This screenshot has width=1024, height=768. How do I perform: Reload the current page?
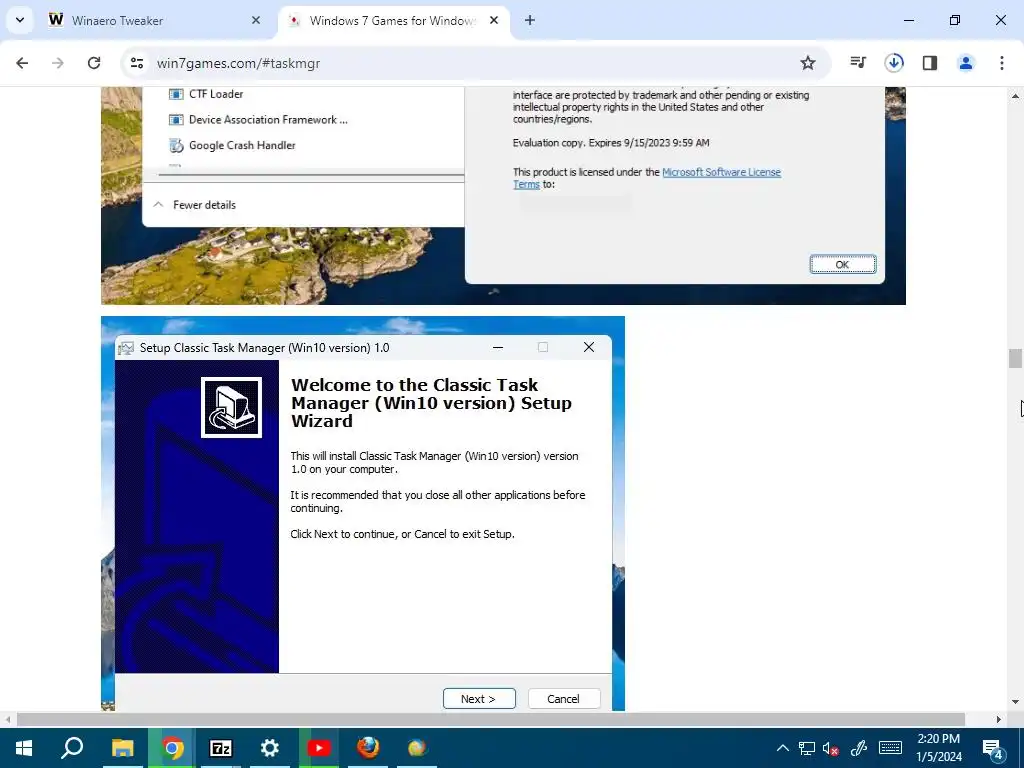[94, 63]
